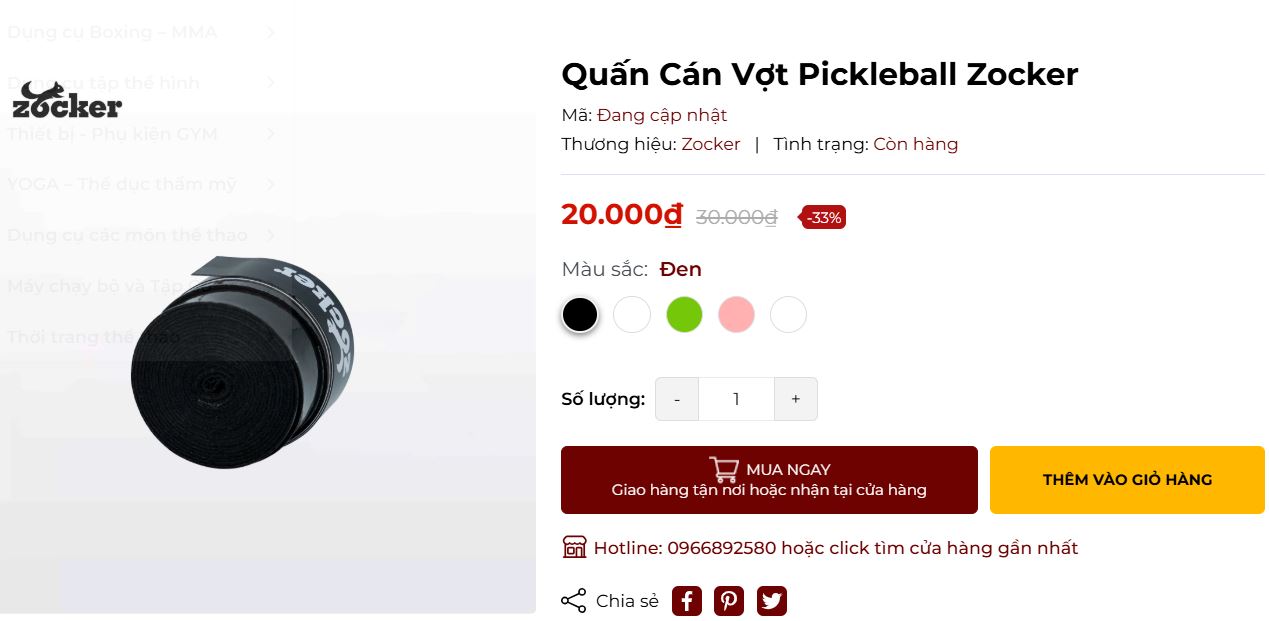The width and height of the screenshot is (1269, 621).
Task: Pick the first white color option
Action: [x=632, y=315]
